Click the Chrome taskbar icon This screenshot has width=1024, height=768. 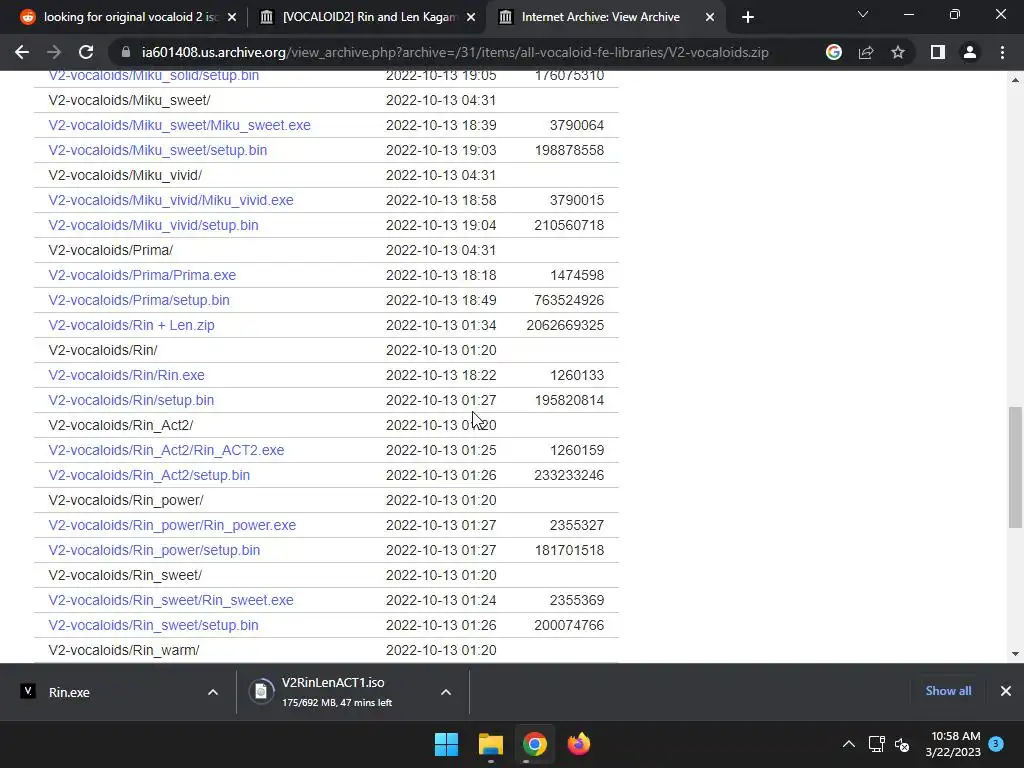[x=534, y=744]
